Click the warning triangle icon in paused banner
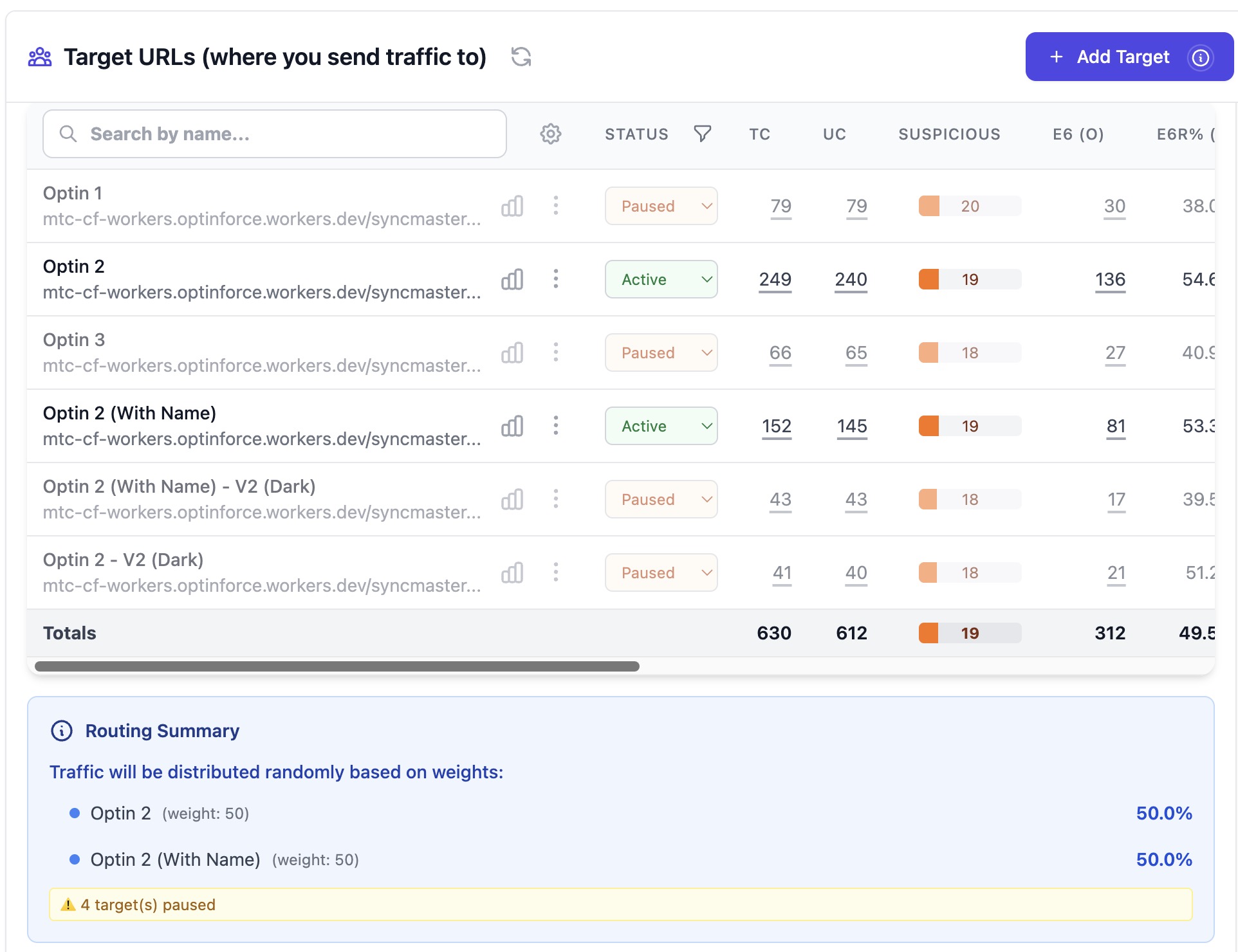 point(68,904)
